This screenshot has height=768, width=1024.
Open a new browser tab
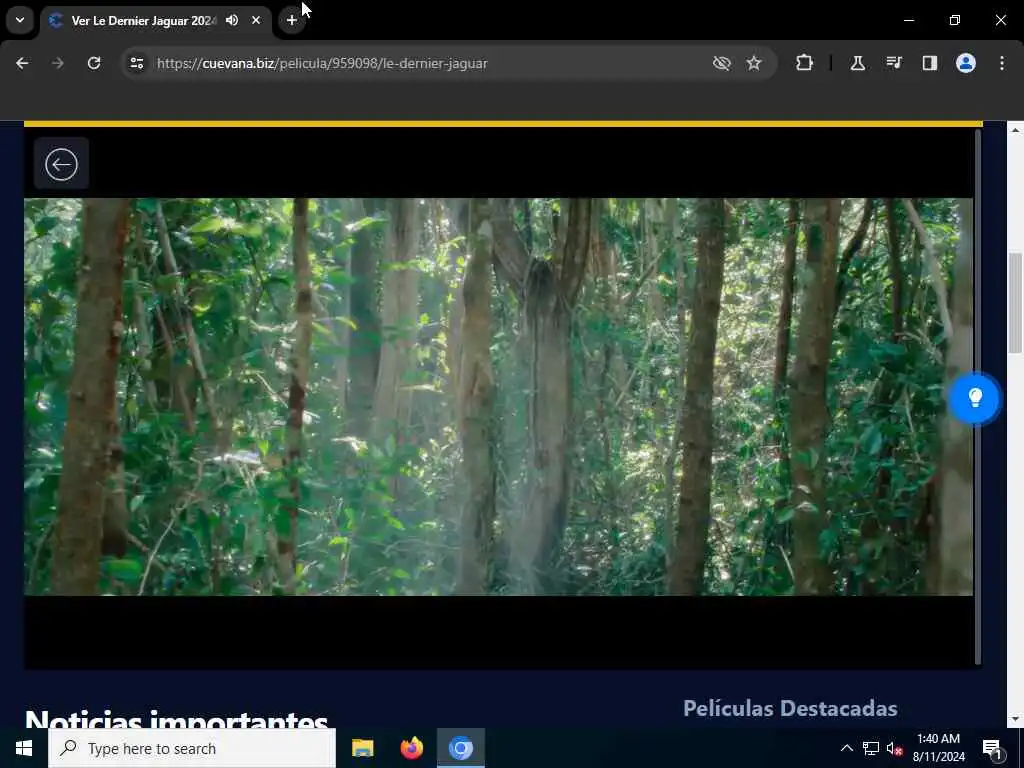click(x=292, y=20)
